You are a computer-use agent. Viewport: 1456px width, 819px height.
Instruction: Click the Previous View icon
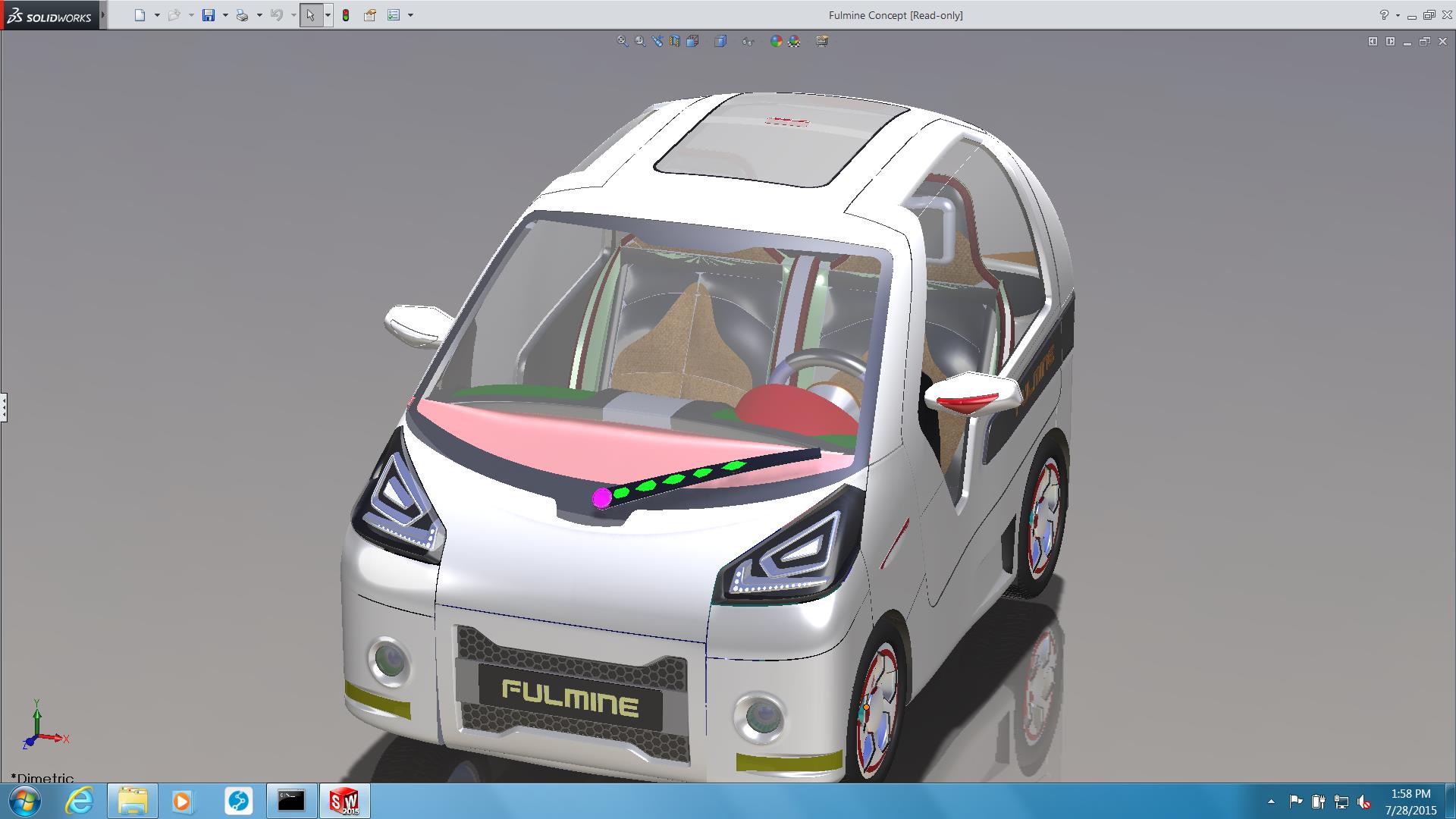(x=657, y=42)
